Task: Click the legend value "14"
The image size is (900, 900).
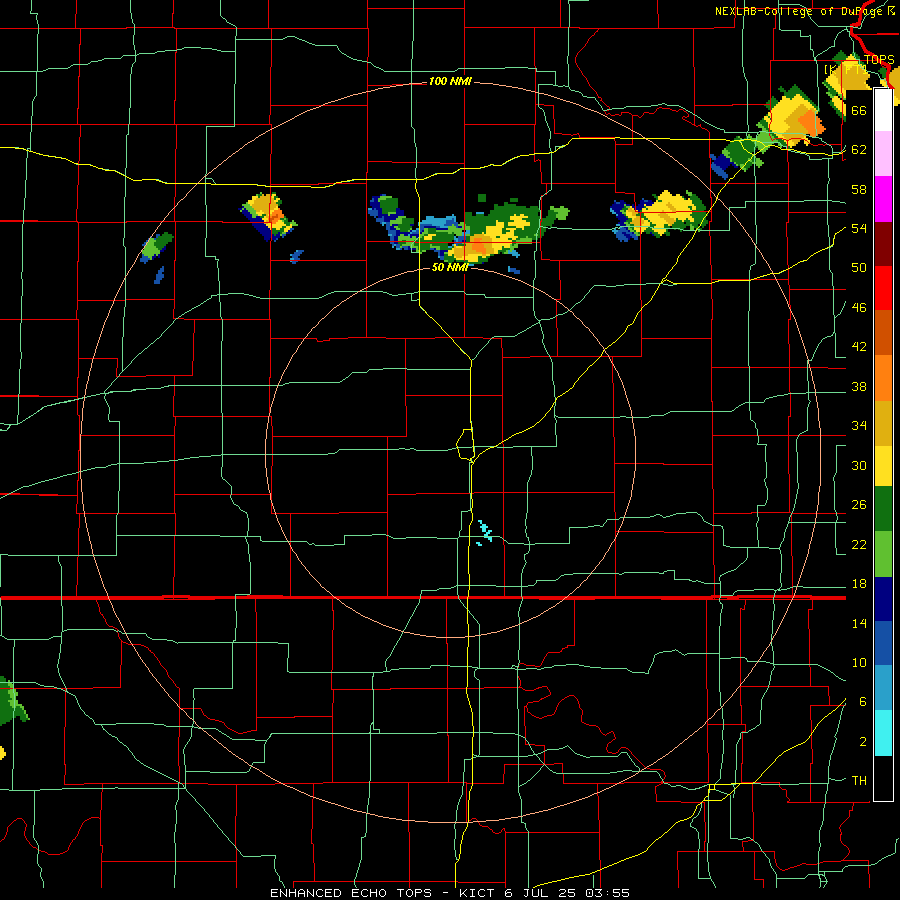Action: pyautogui.click(x=859, y=623)
